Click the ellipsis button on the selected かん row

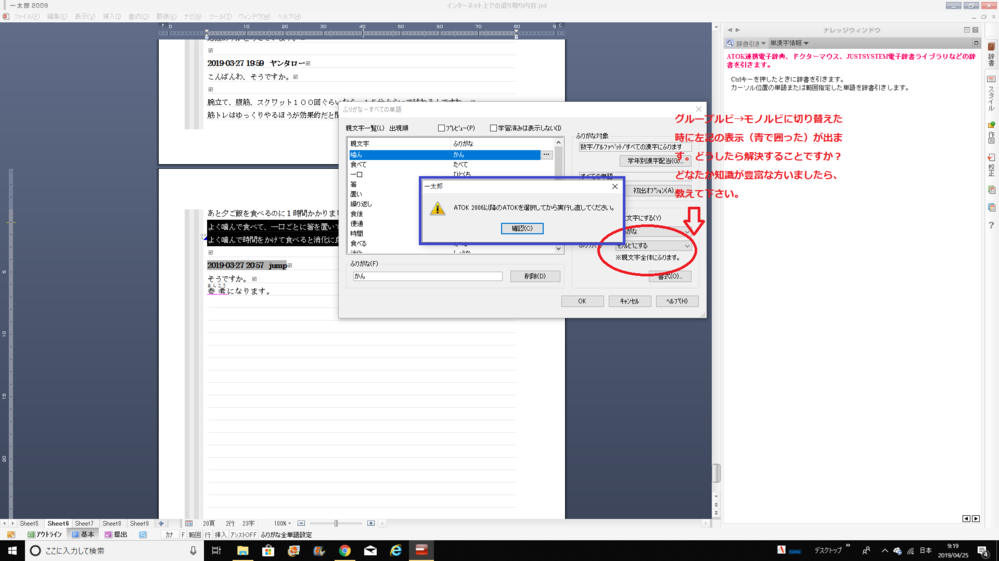click(546, 155)
